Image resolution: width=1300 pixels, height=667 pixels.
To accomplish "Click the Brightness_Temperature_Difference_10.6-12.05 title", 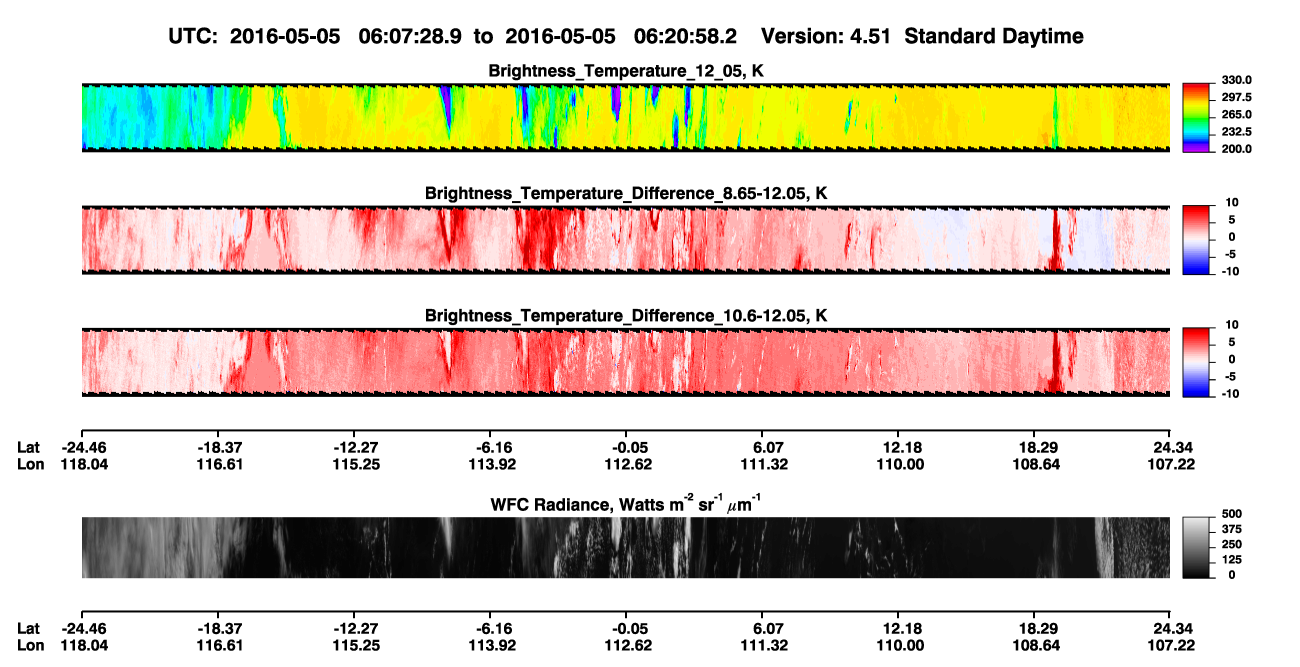I will (626, 316).
